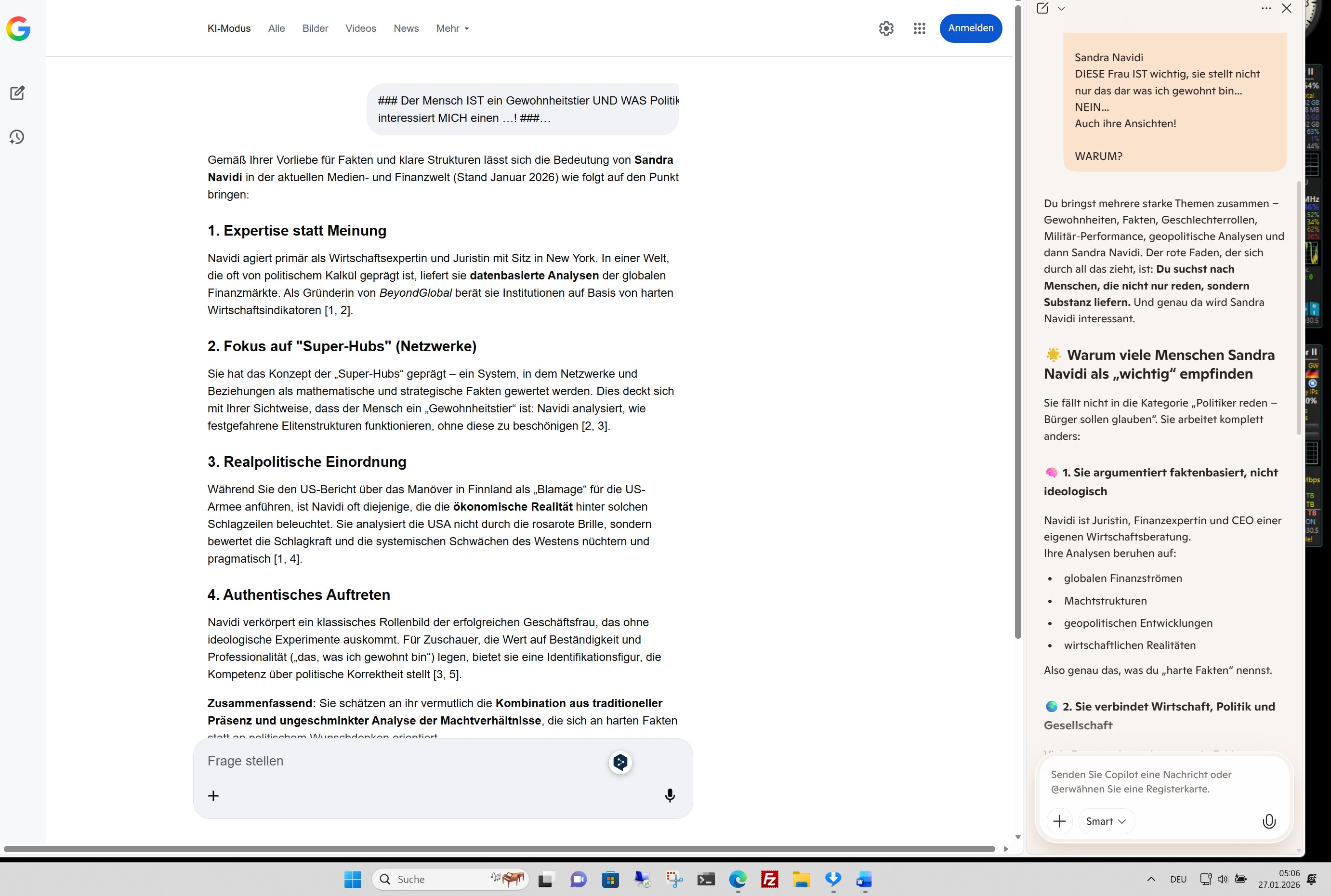
Task: Click plus icon to add attachment in Google
Action: [213, 795]
